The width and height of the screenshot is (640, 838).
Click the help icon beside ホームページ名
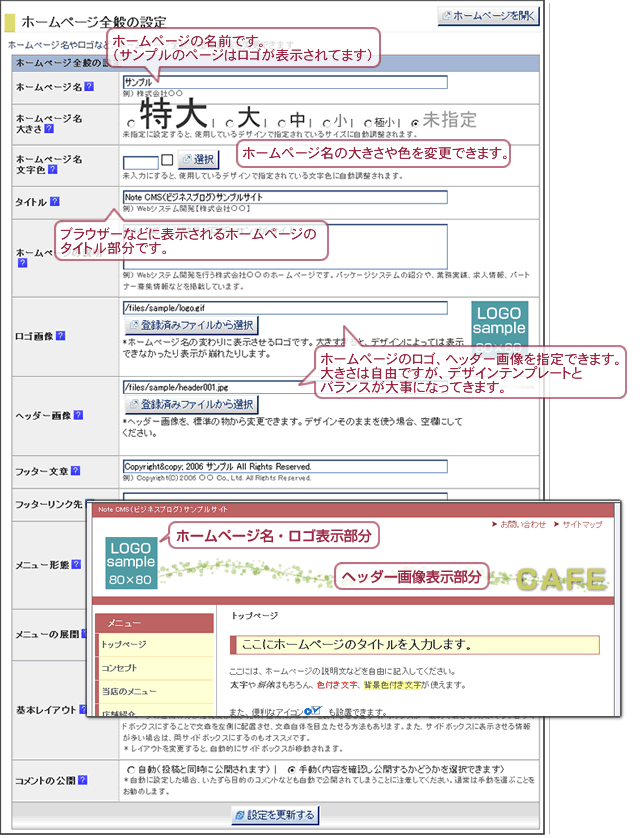tap(89, 86)
